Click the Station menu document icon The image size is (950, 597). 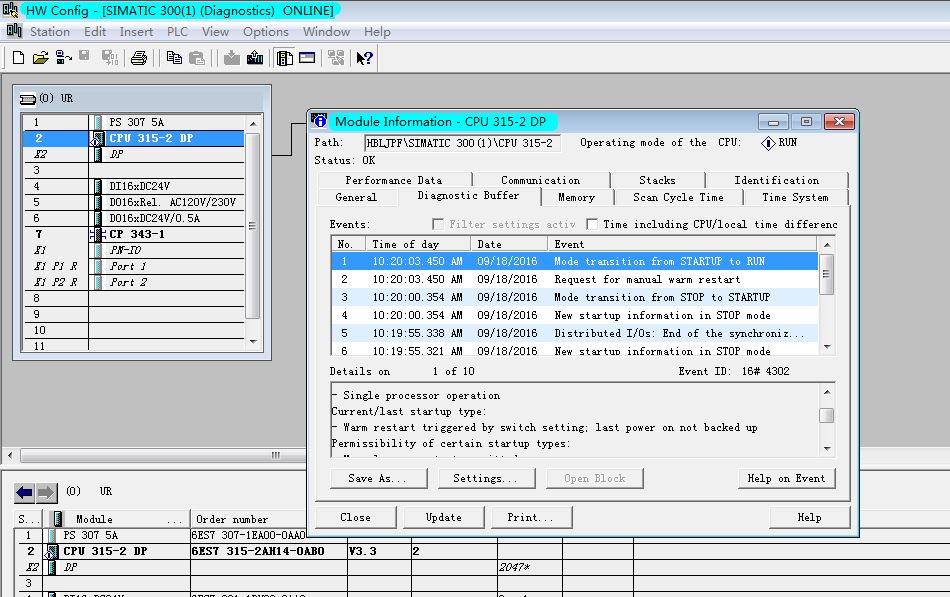pyautogui.click(x=14, y=30)
